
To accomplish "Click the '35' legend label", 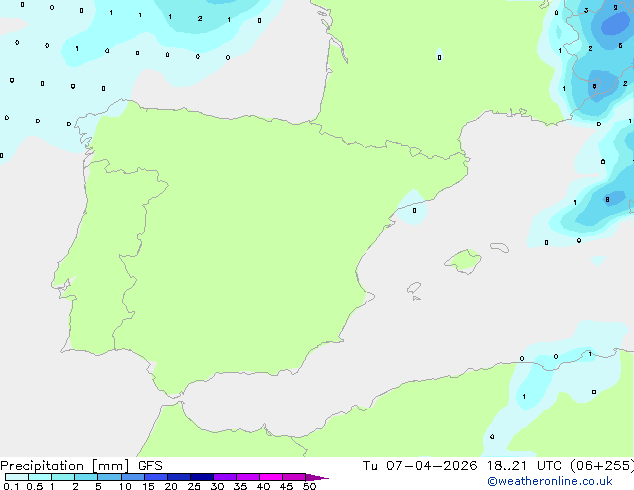I will click(x=240, y=486).
